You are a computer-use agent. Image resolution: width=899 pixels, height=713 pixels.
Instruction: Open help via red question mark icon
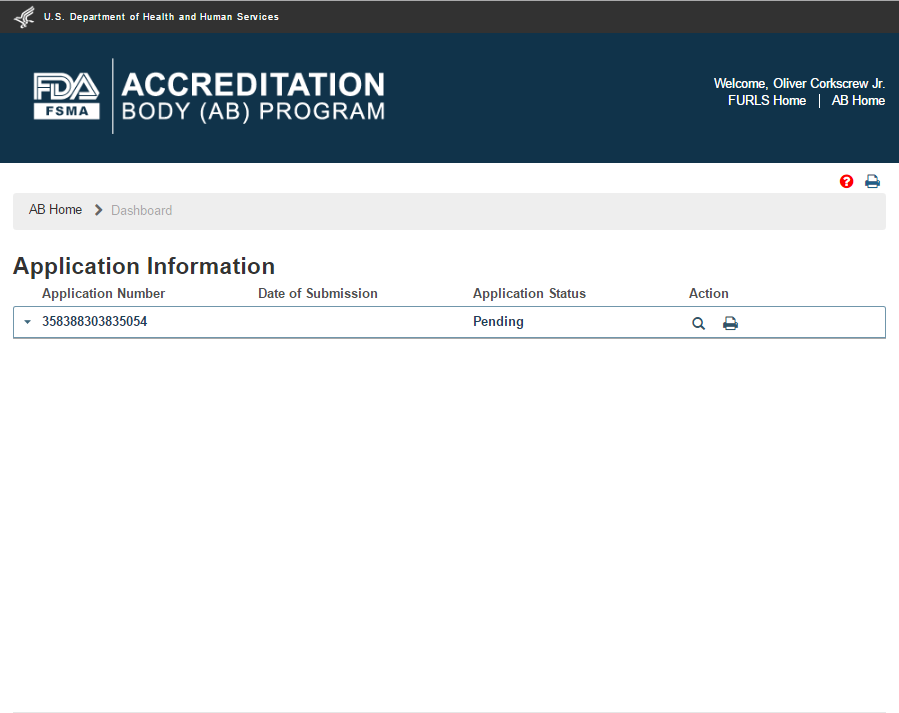847,181
